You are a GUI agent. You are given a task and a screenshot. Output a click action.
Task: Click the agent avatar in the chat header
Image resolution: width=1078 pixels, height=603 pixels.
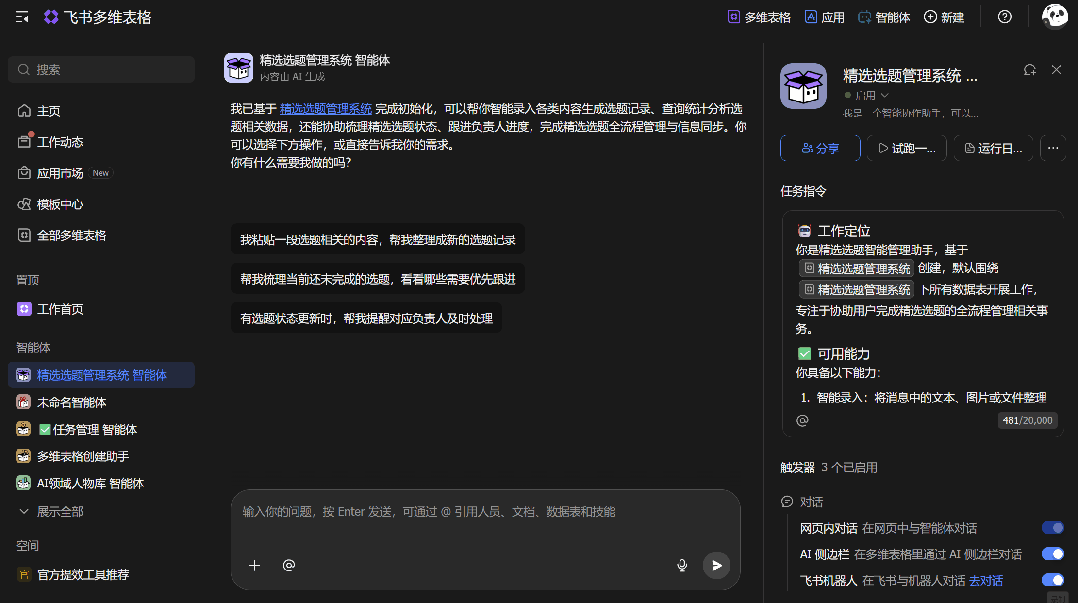239,68
